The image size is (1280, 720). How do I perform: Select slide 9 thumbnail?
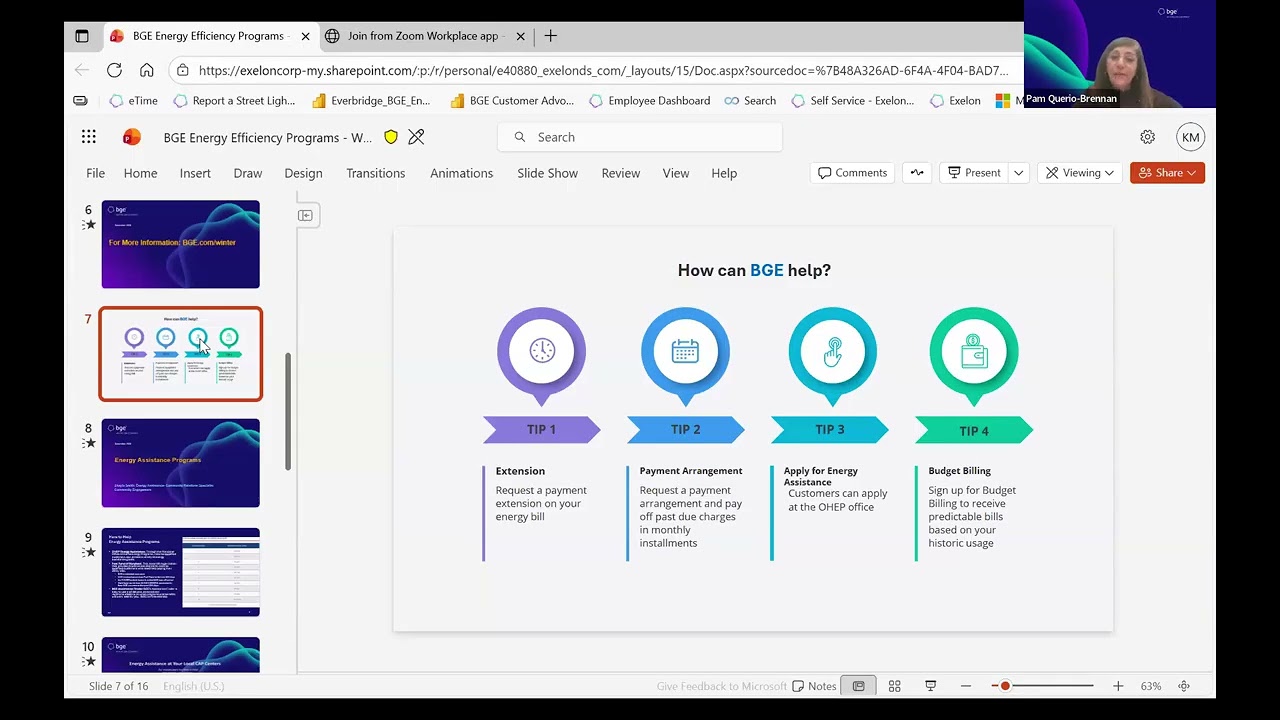click(x=180, y=572)
